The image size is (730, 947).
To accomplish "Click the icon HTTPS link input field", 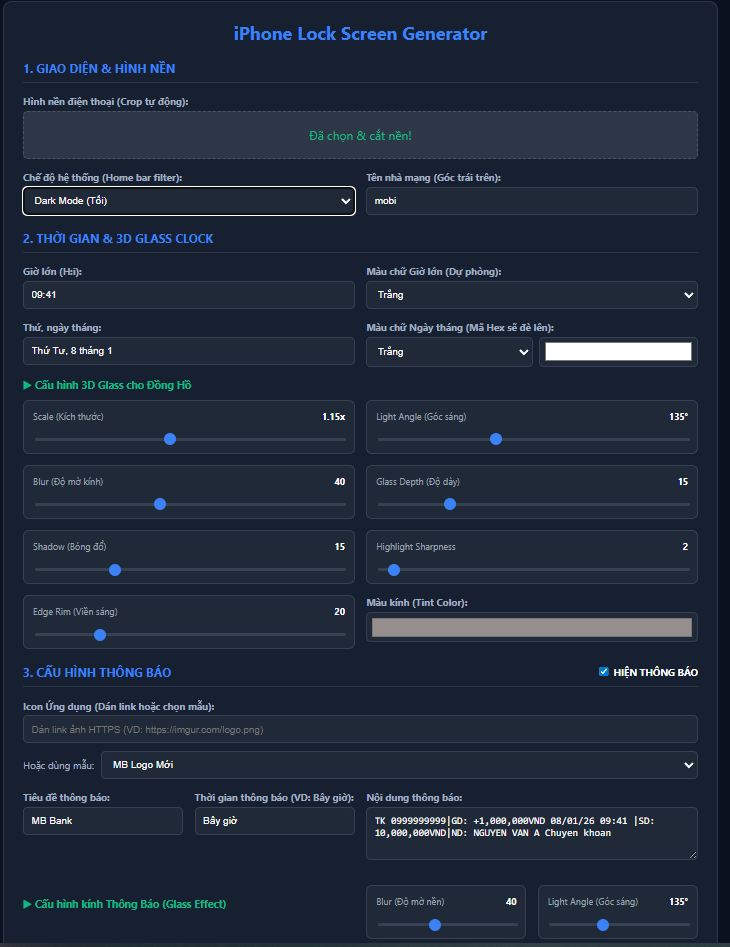I will coord(360,730).
